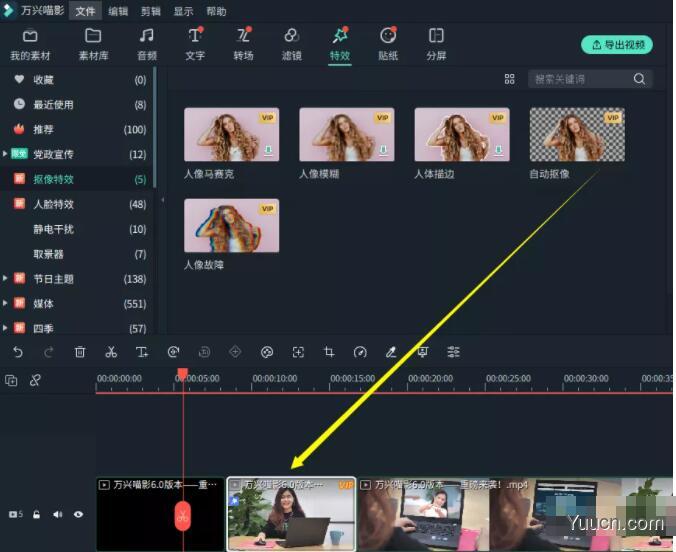
Task: Select the 取景器 category
Action: (76, 254)
